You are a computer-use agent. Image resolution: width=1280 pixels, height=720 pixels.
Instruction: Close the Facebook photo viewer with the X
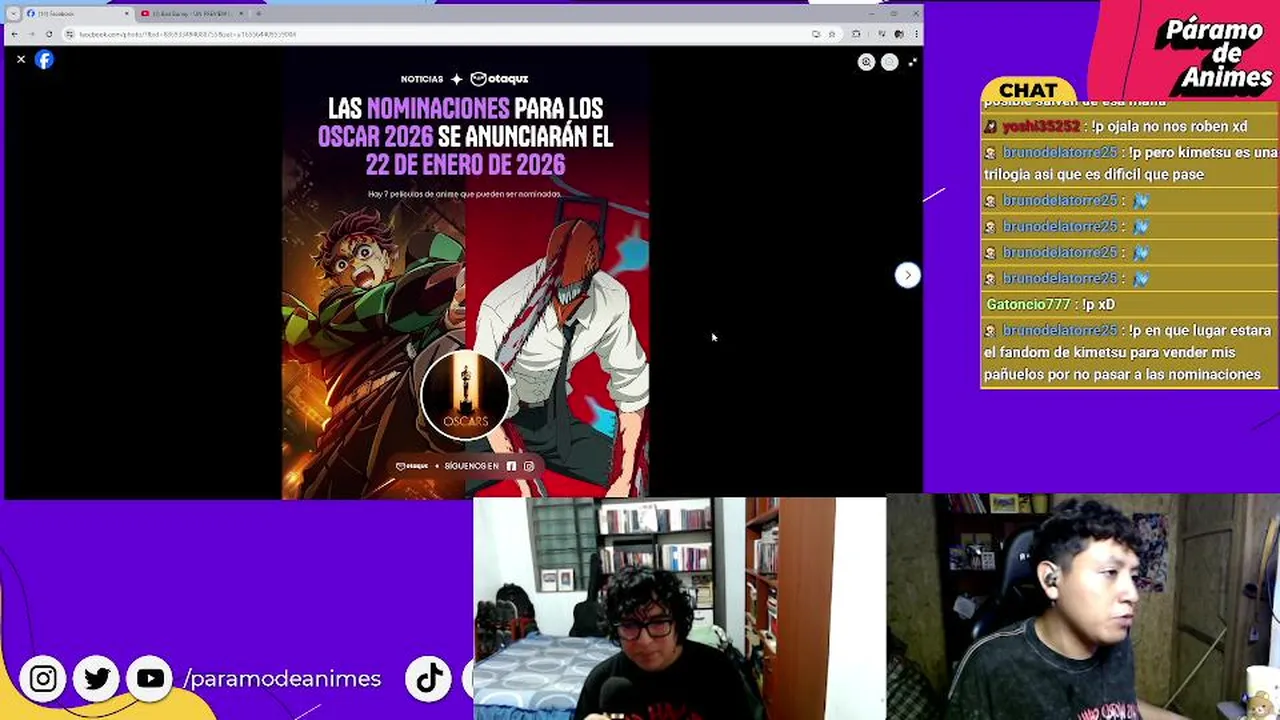(21, 60)
